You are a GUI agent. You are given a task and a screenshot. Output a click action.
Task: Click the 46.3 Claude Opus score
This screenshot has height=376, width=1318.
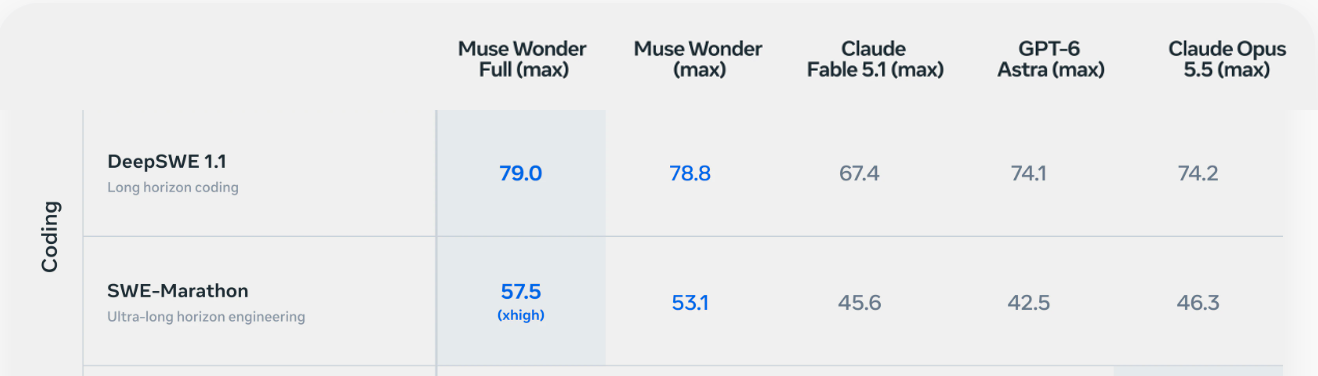1198,303
